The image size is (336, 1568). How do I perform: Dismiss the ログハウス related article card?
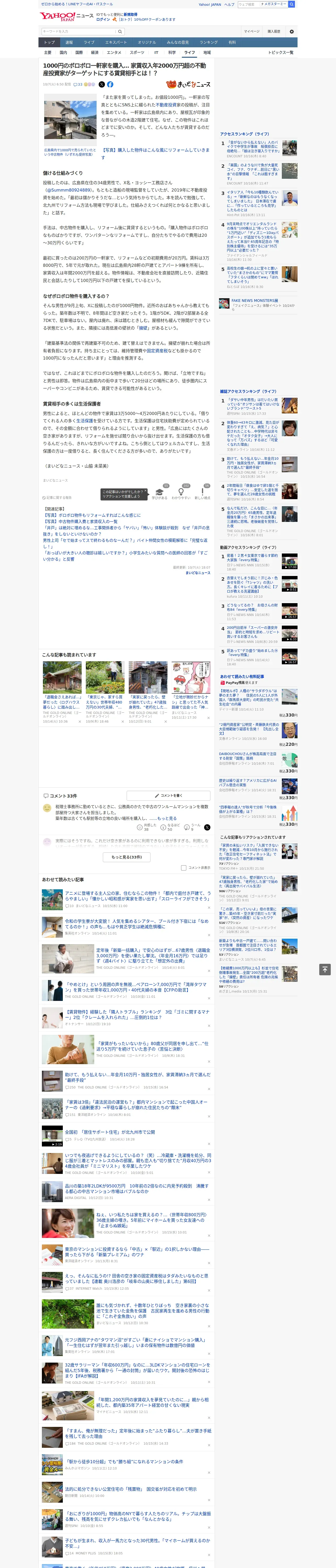coord(80,721)
